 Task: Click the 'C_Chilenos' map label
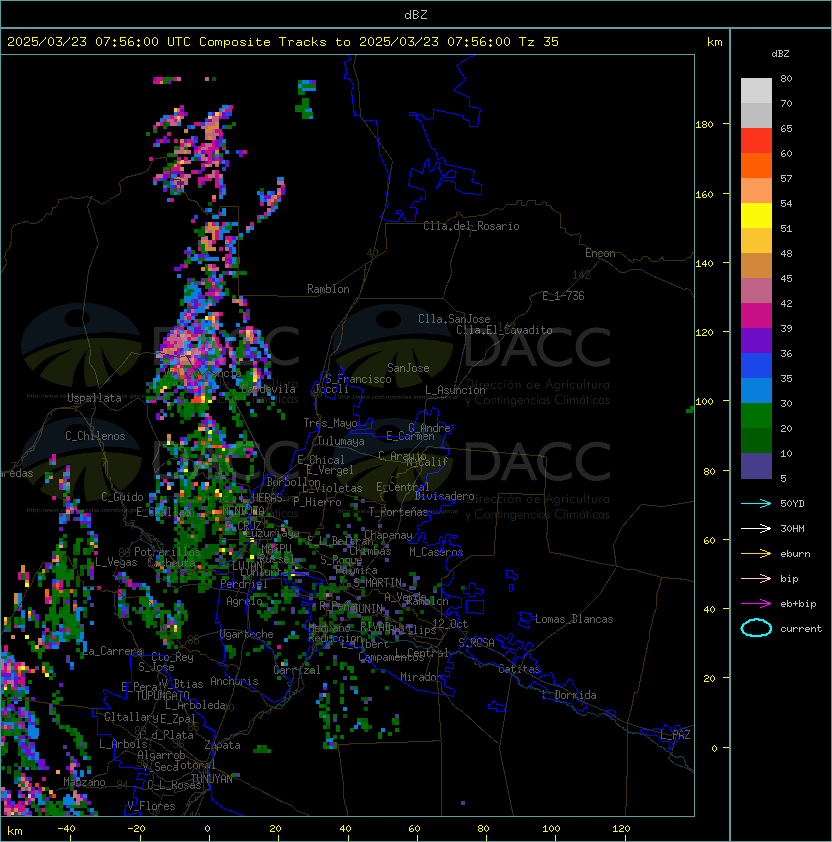point(95,436)
